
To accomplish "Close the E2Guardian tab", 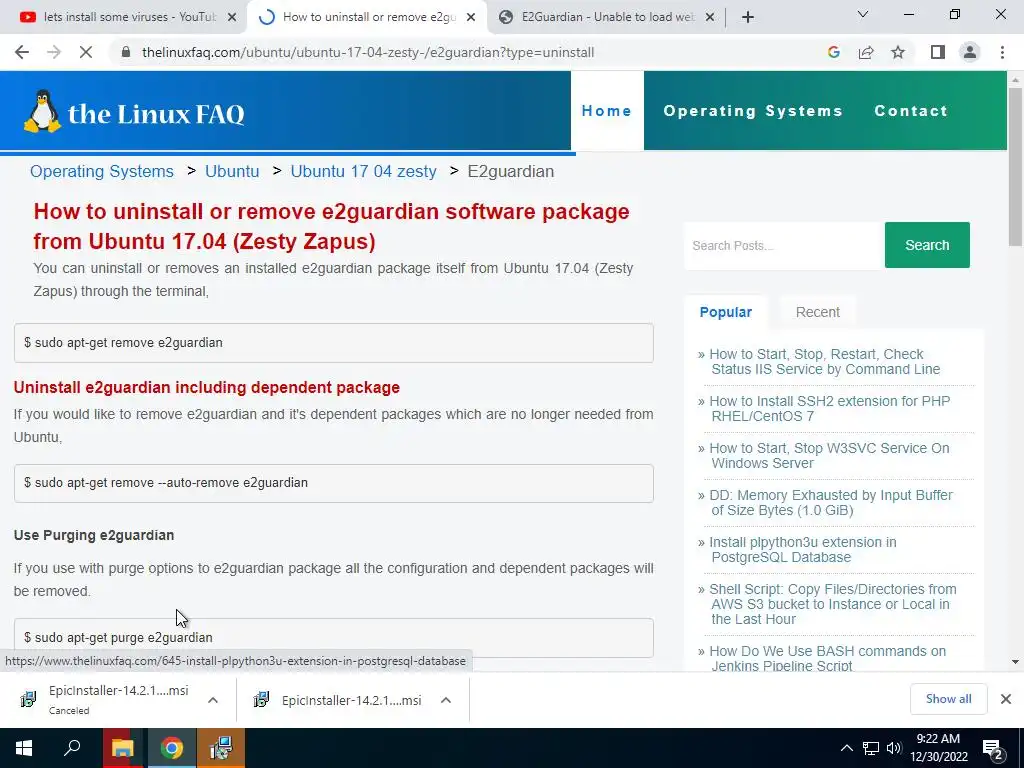I will pos(710,18).
